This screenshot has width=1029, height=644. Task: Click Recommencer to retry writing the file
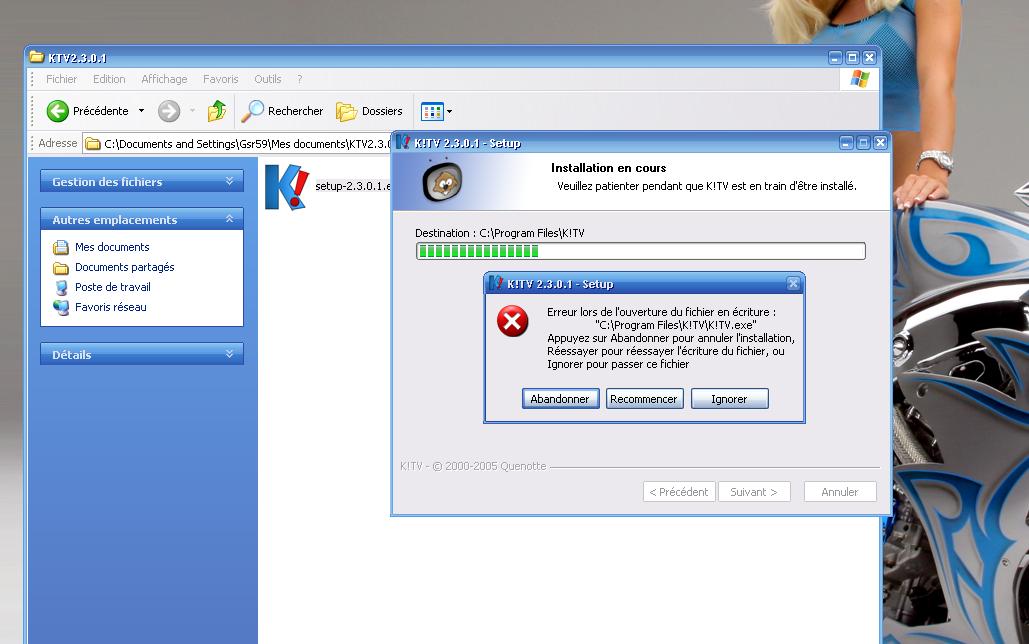pos(644,399)
